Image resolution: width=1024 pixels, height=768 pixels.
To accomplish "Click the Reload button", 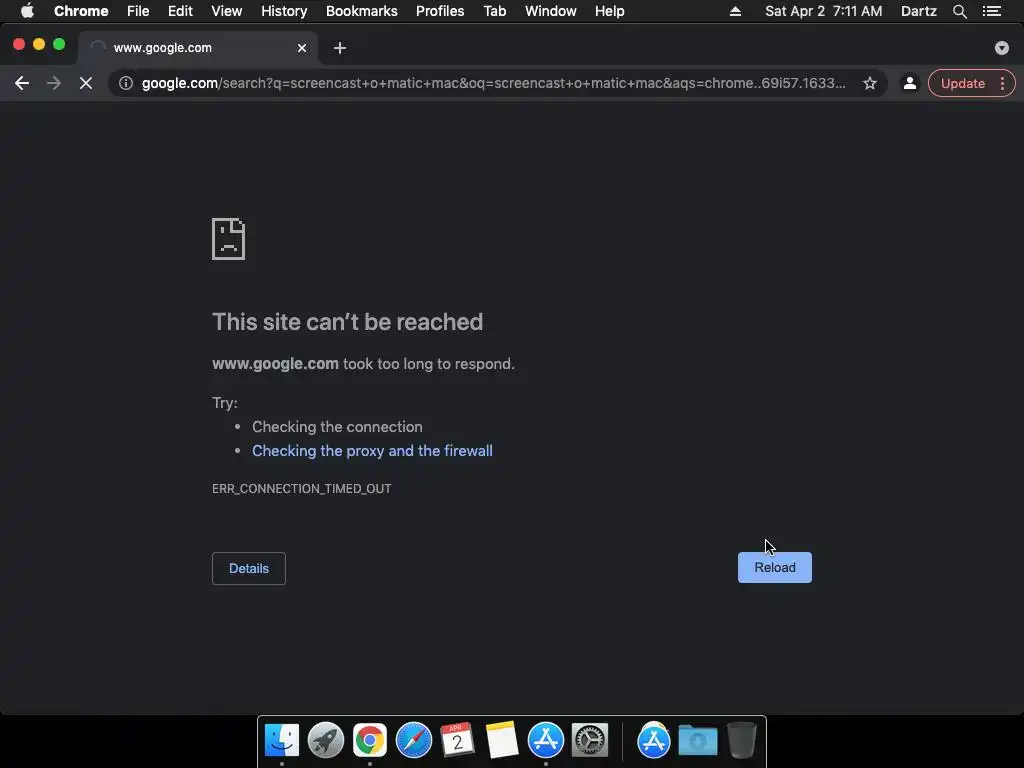I will pos(775,568).
